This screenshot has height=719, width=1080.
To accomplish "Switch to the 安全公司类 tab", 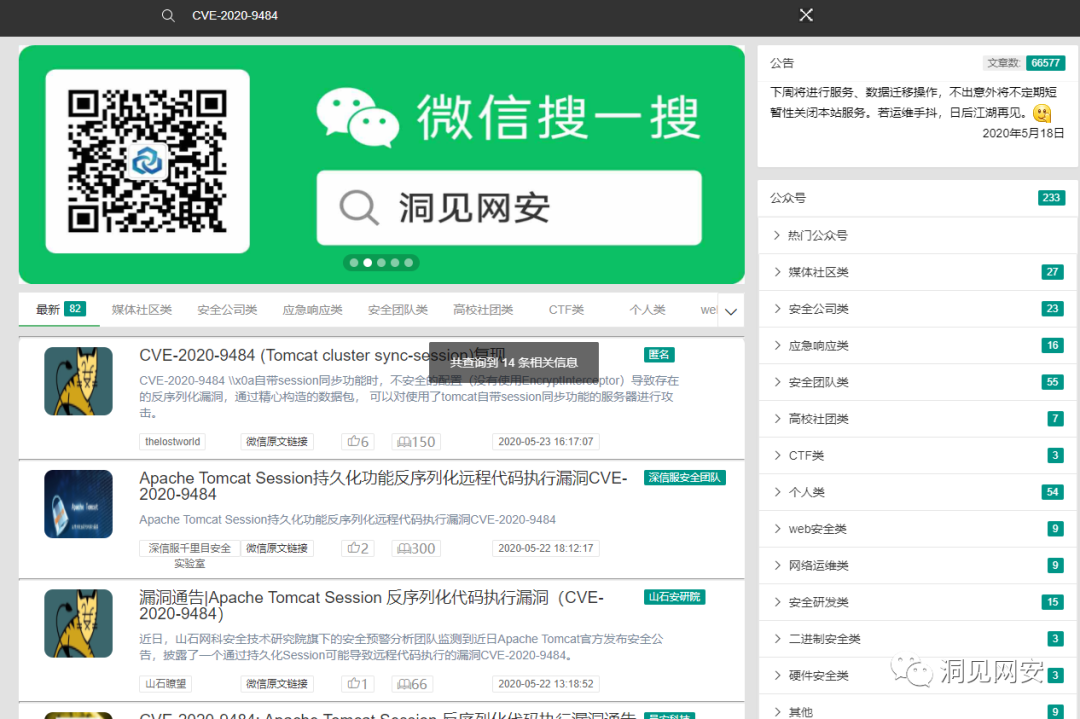I will click(227, 310).
